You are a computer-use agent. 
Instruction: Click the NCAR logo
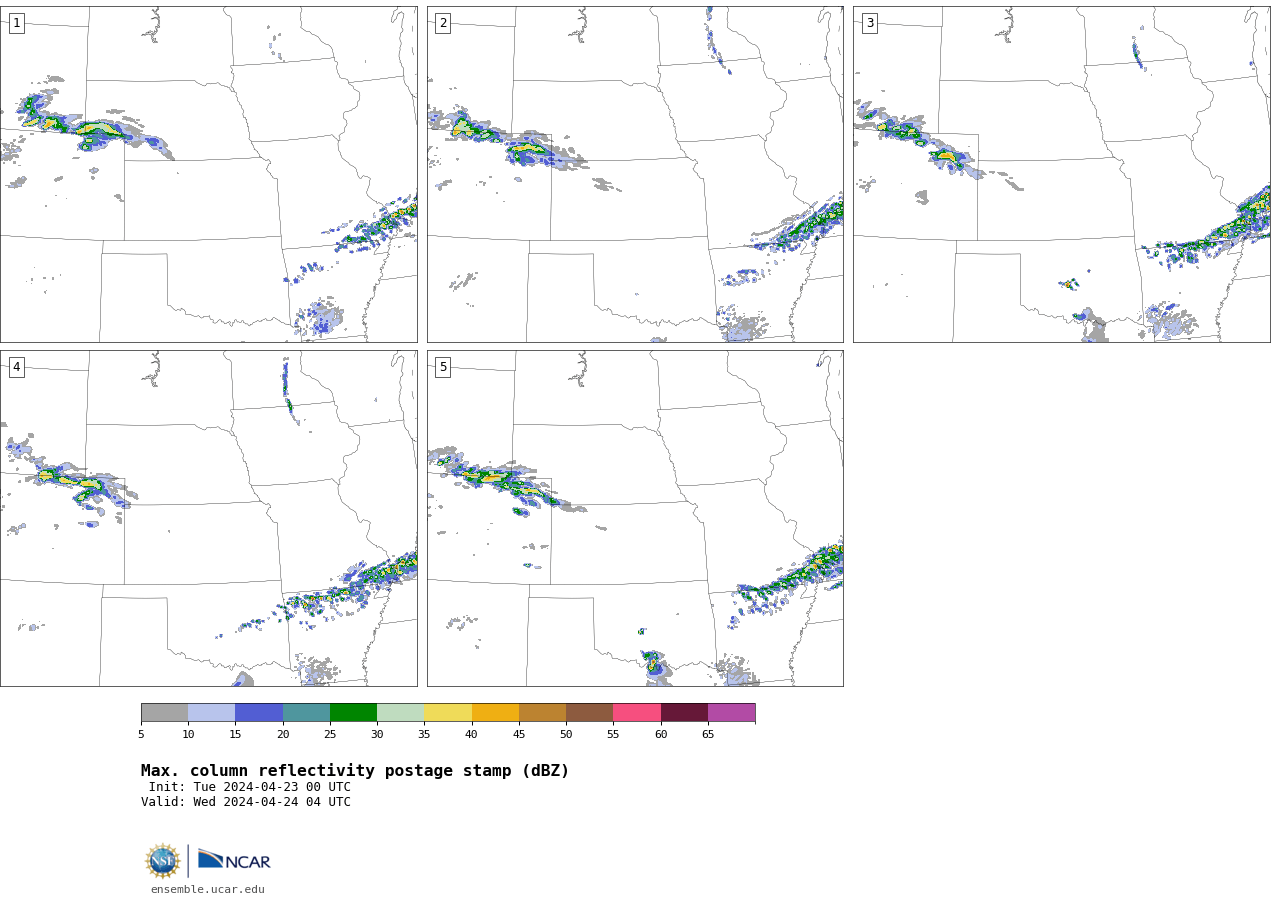click(x=234, y=860)
